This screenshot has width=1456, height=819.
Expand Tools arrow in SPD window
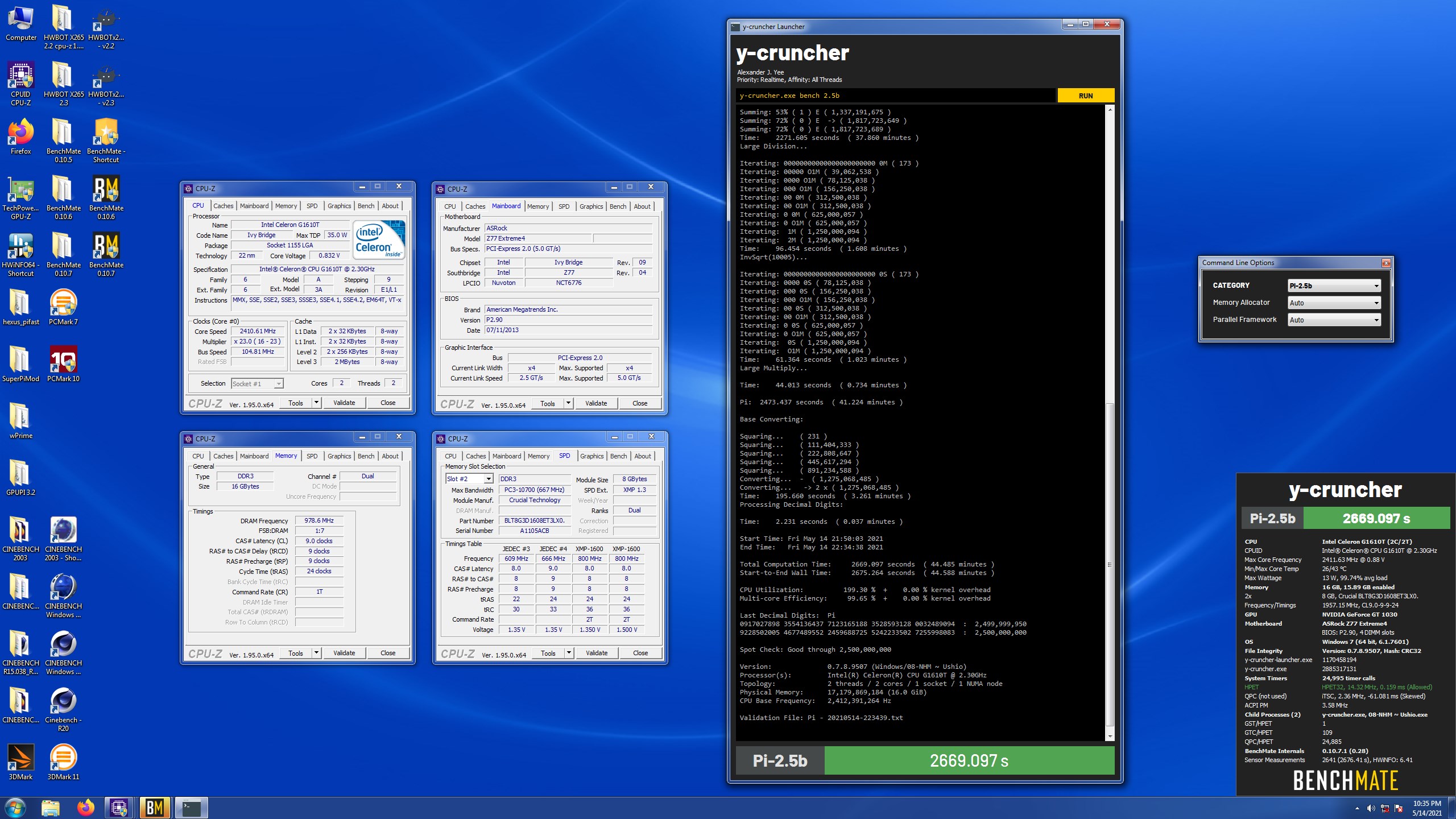click(x=569, y=653)
